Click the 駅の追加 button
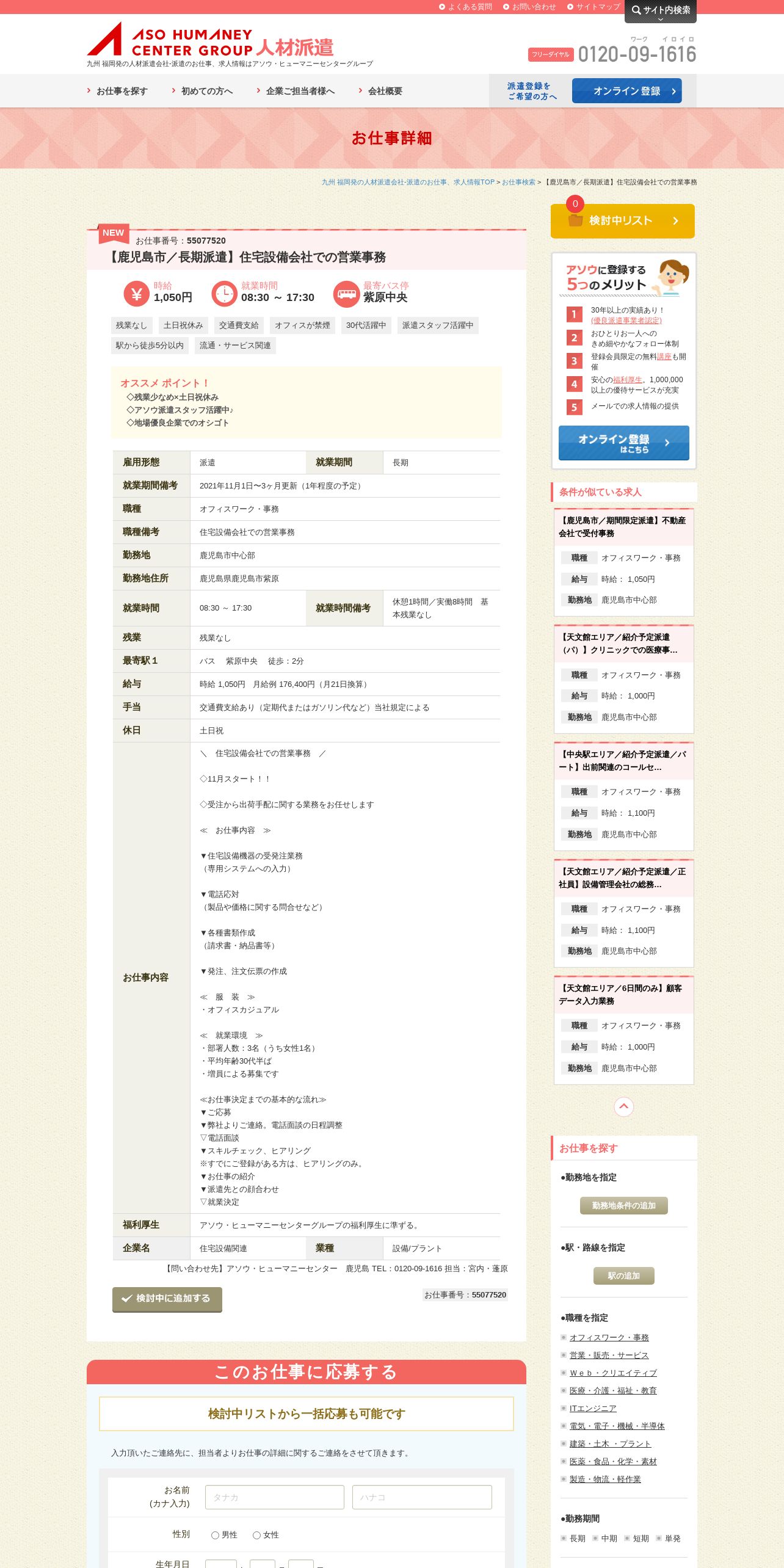 coord(624,1276)
